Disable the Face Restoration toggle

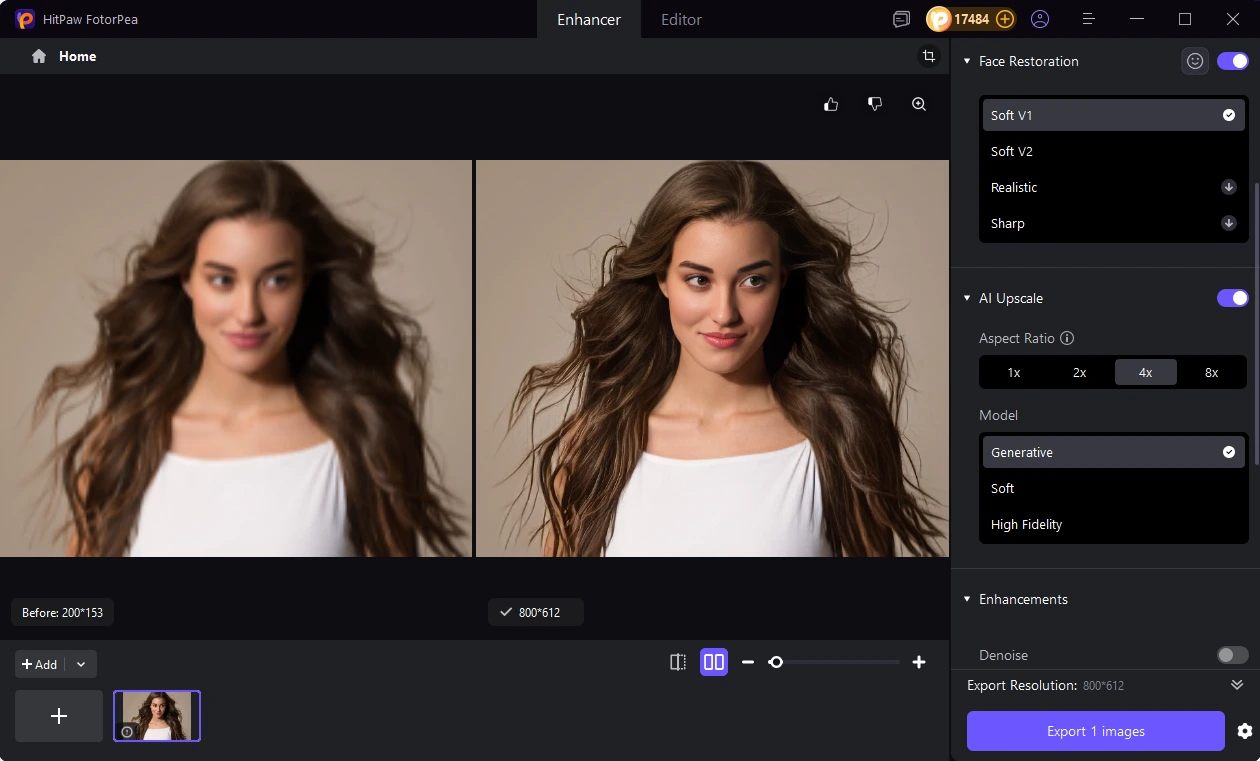(1233, 60)
